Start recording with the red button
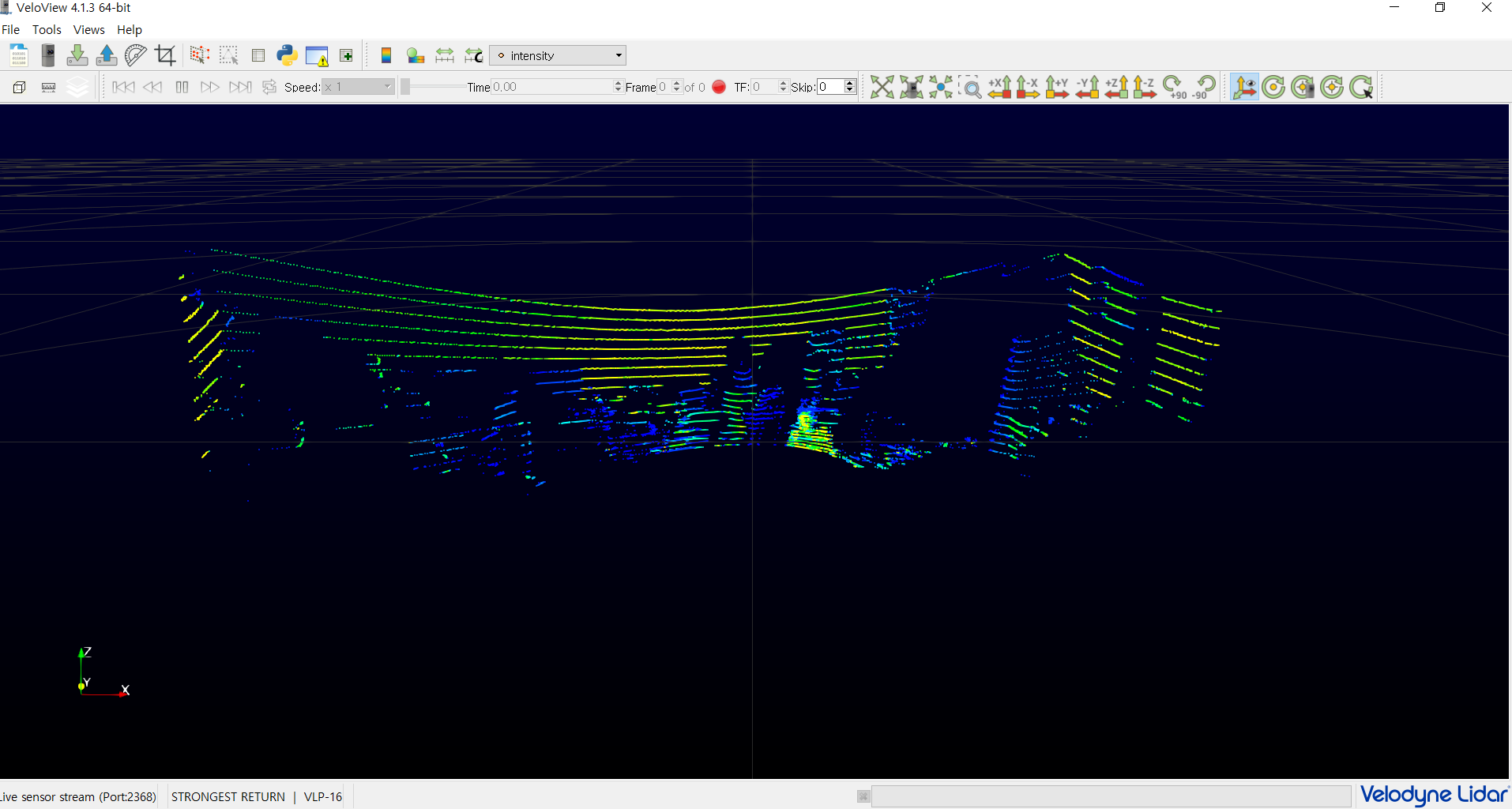This screenshot has height=809, width=1512. tap(719, 87)
